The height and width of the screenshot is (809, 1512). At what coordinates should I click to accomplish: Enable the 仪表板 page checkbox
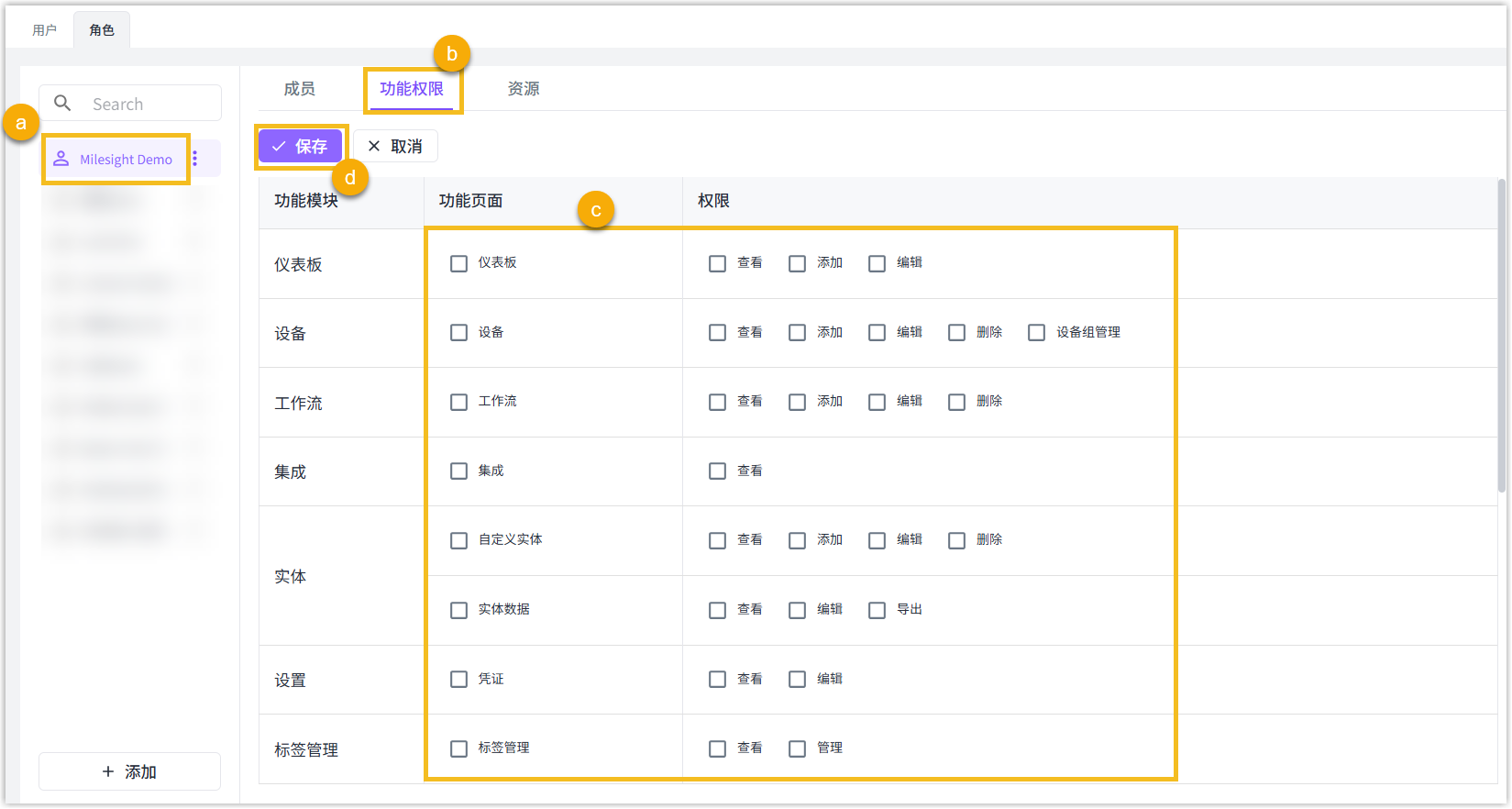(458, 263)
